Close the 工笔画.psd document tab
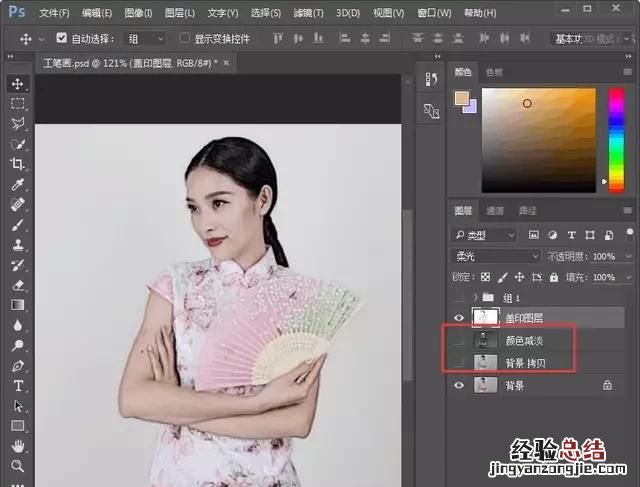The image size is (640, 487). click(226, 62)
